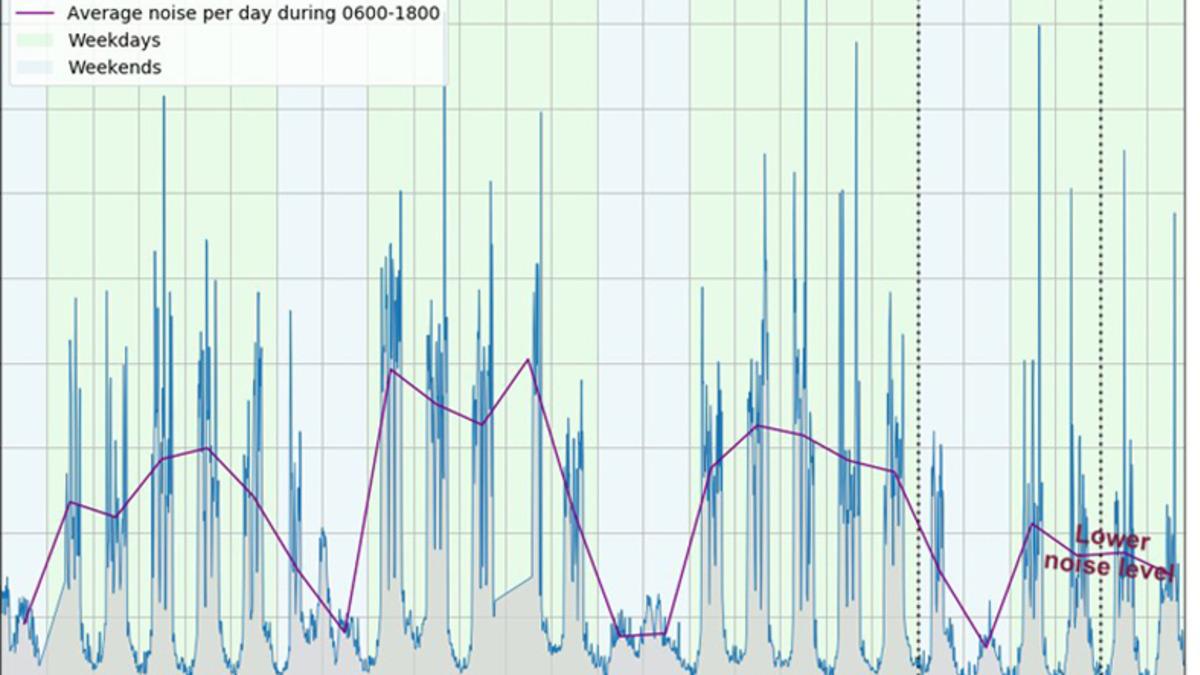Image resolution: width=1200 pixels, height=675 pixels.
Task: Click the purple peak just after the left dotted line
Action: [x=1033, y=524]
